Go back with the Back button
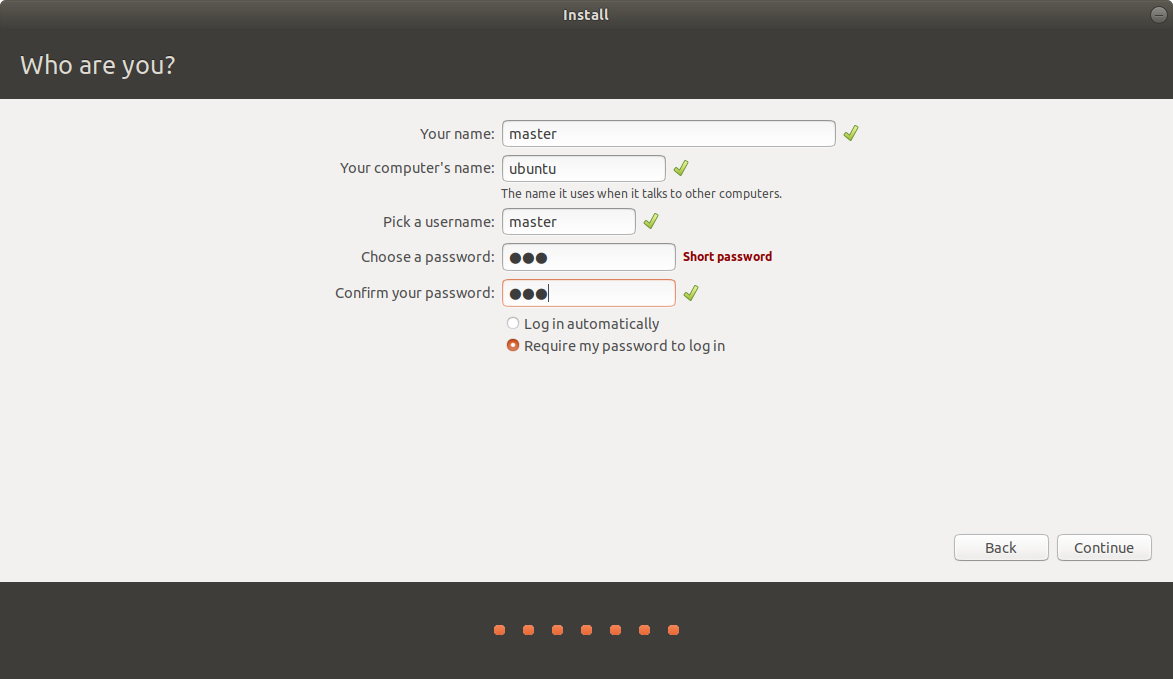The width and height of the screenshot is (1173, 679). point(1001,547)
